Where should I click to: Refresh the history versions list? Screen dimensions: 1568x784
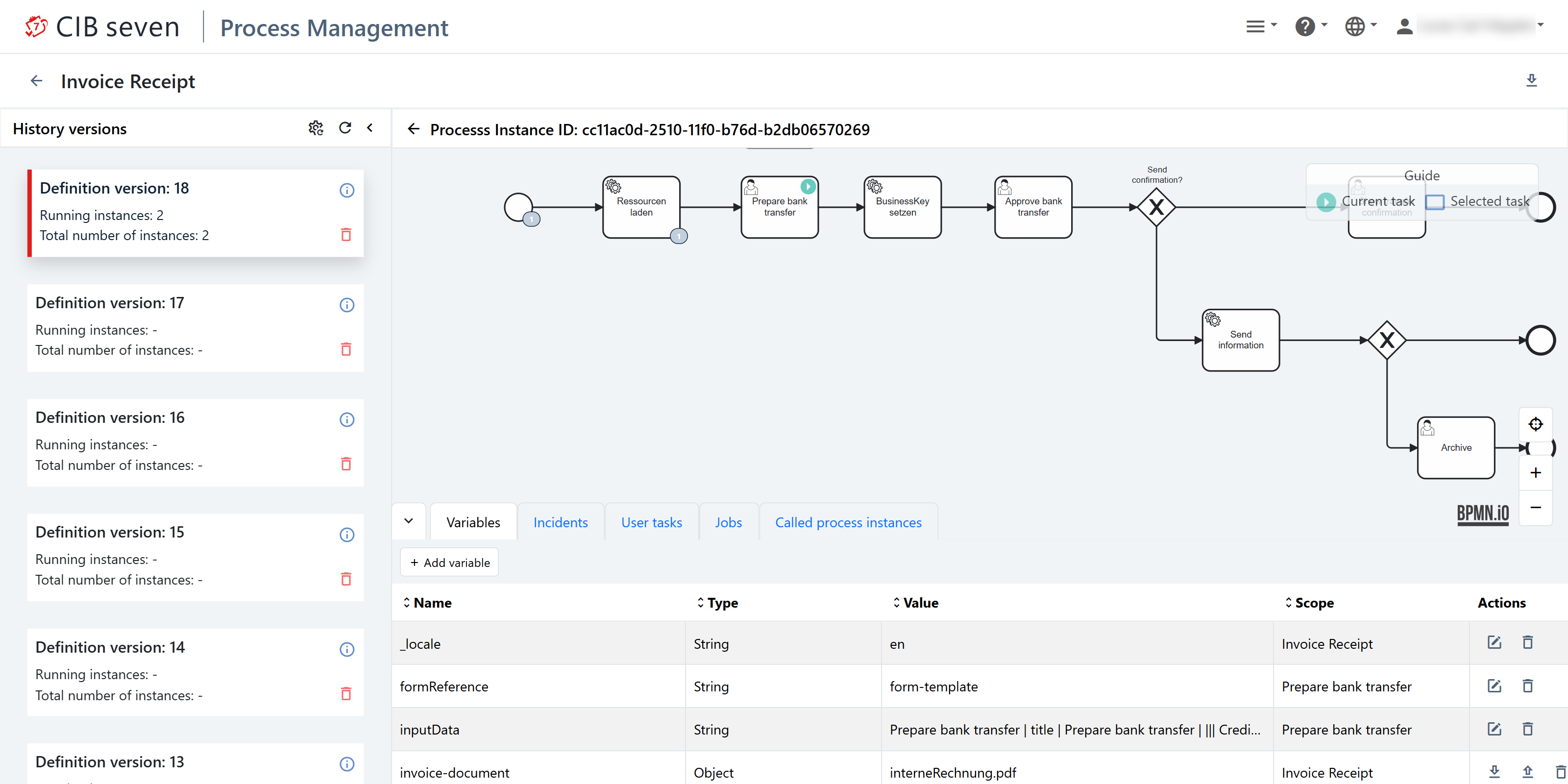tap(345, 128)
